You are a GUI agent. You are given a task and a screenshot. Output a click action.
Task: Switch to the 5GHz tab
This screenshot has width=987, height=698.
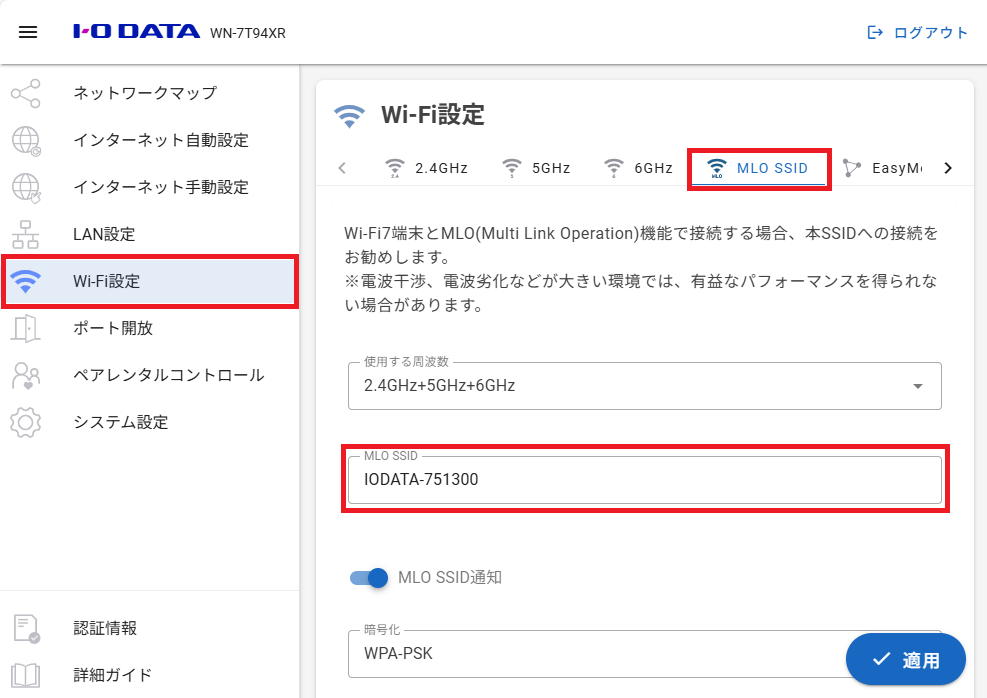coord(536,168)
